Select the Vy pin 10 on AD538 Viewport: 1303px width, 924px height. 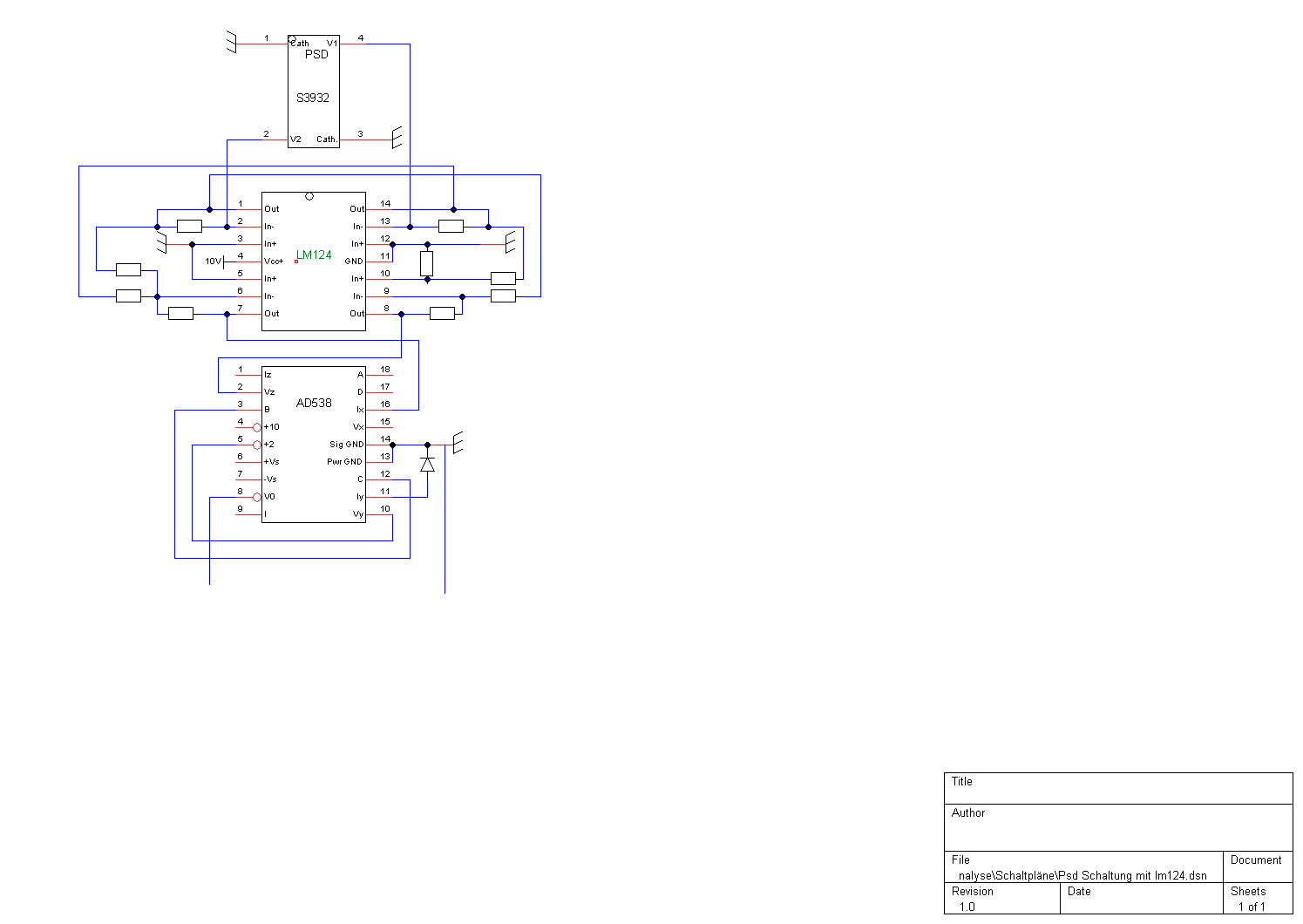point(358,514)
